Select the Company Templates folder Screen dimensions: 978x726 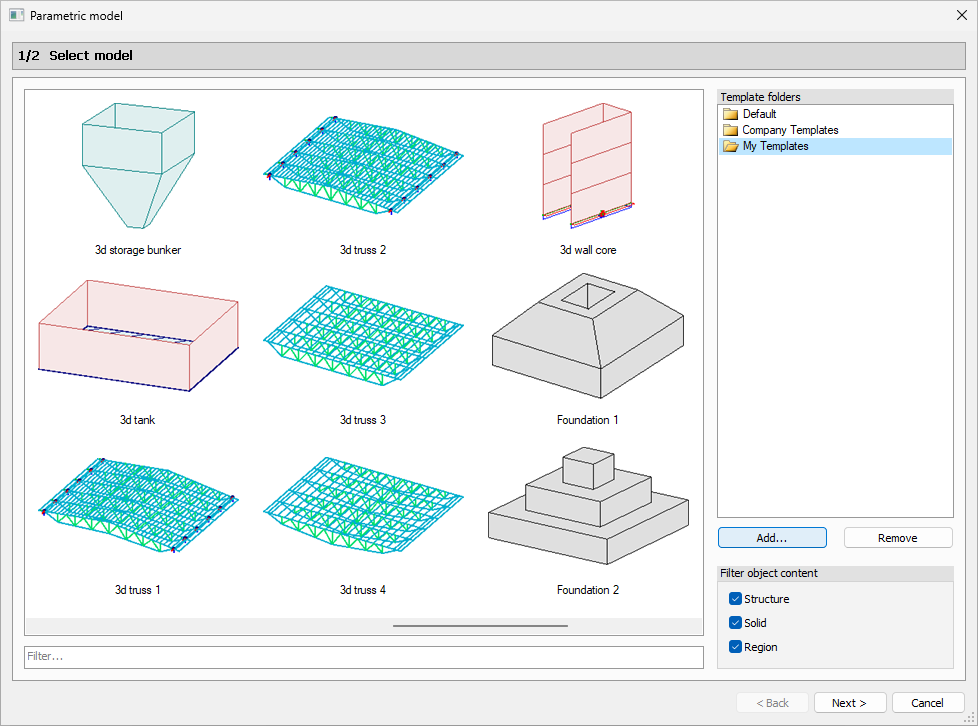pos(790,130)
